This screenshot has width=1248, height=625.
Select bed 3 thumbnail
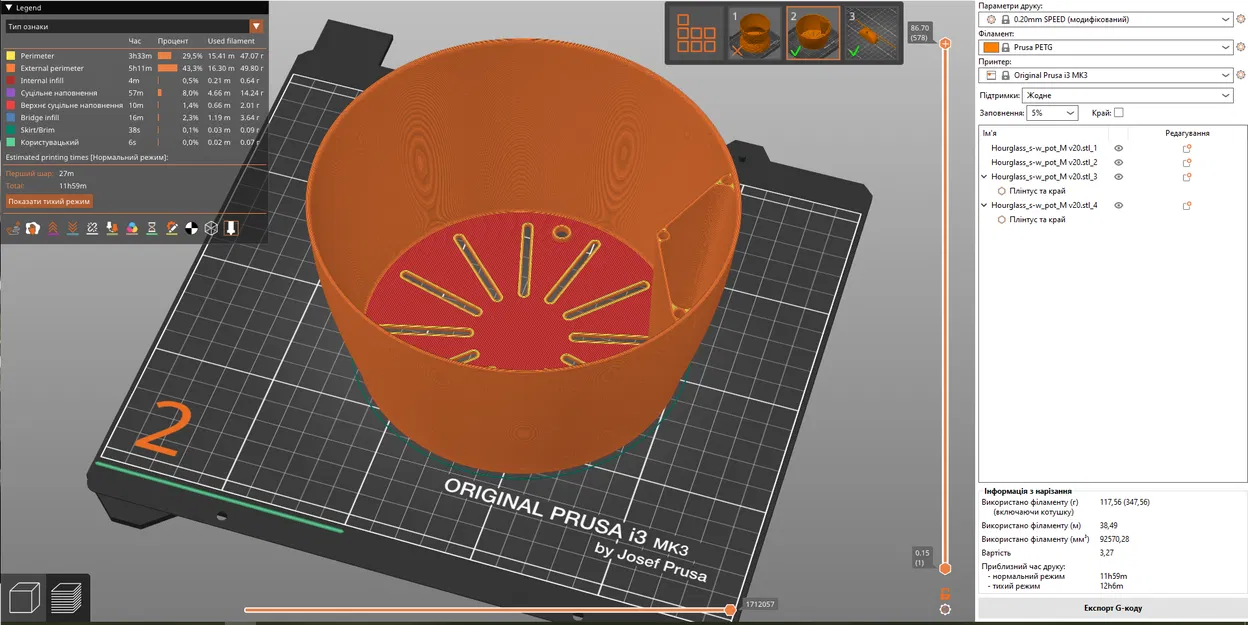(x=871, y=33)
